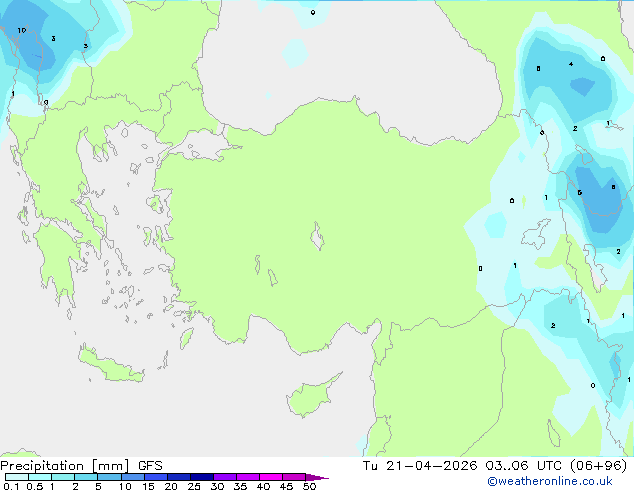Select the 0.1–0.5 mm lightest cyan legend swatch
634x490 pixels.
[x=17, y=477]
